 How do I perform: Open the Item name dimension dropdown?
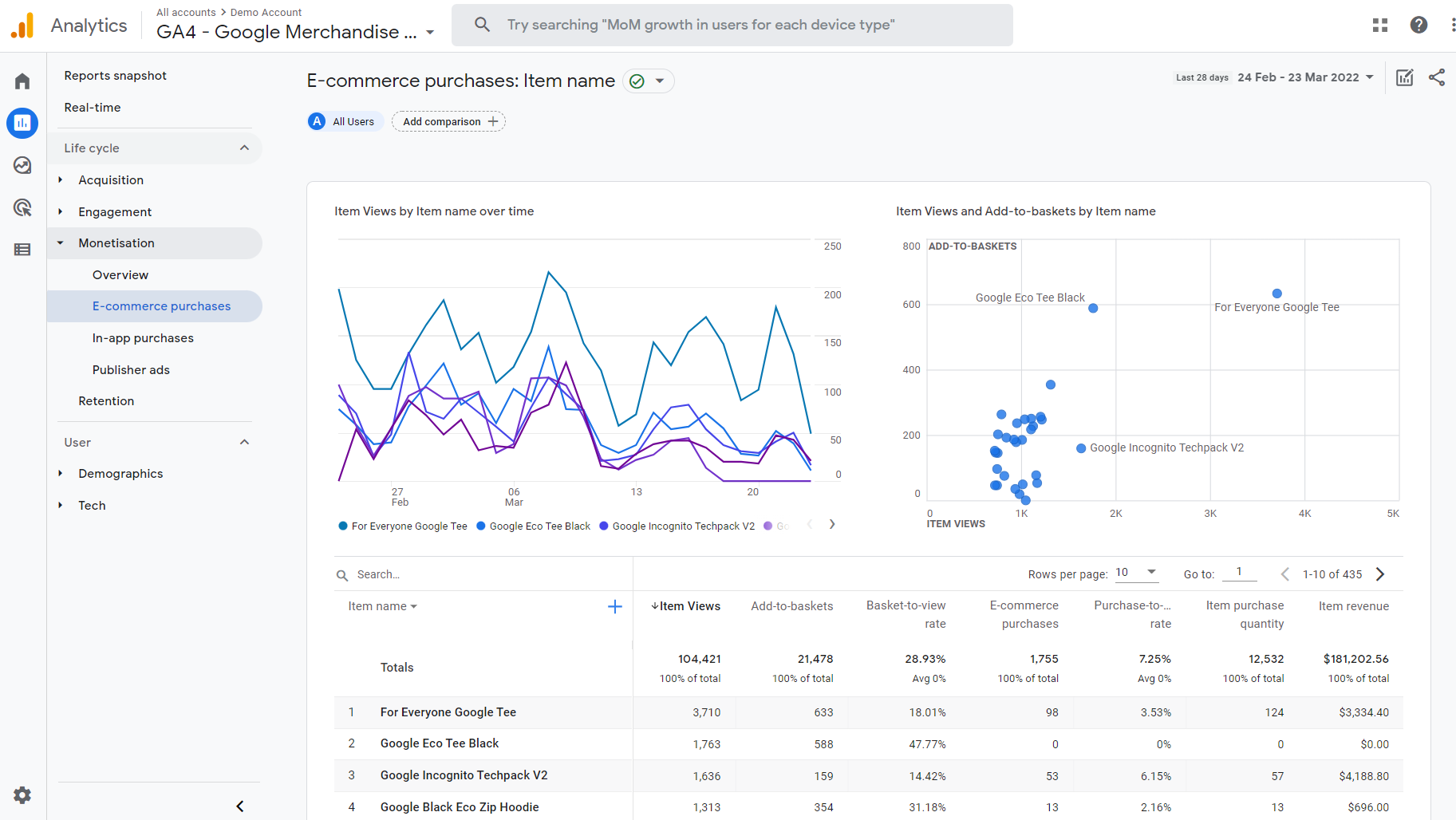pos(383,606)
